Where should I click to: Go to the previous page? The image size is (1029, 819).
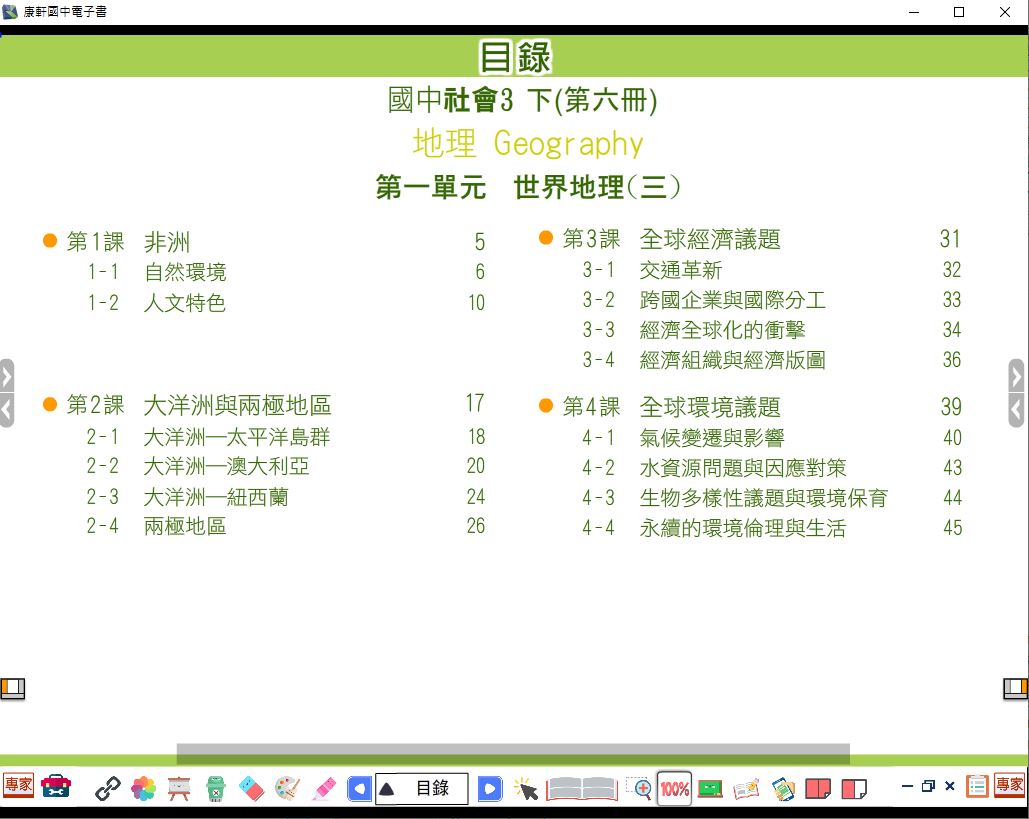point(359,789)
